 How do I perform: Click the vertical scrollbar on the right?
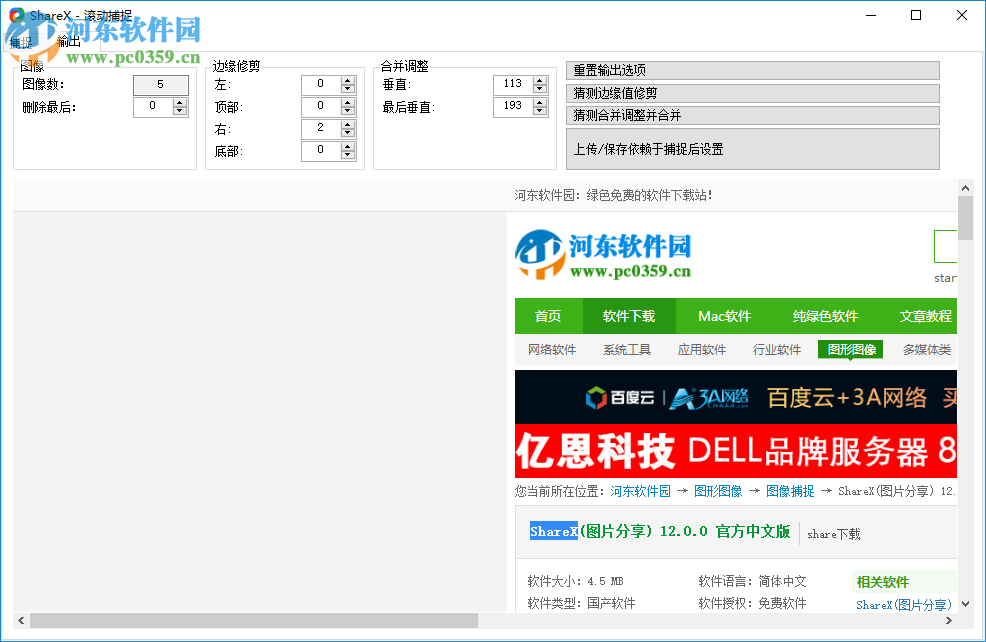965,218
